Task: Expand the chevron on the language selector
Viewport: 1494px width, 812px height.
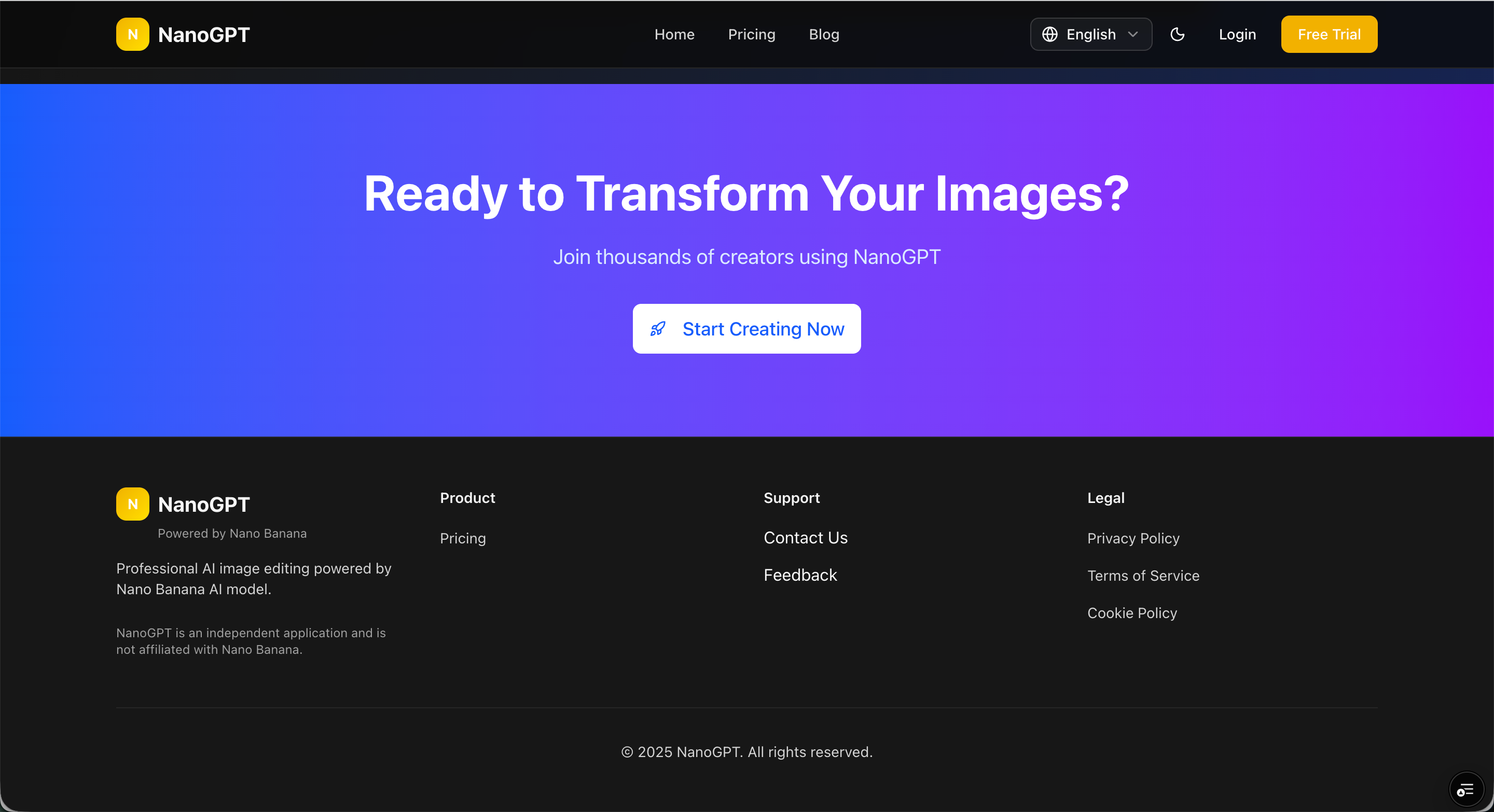Action: point(1132,34)
